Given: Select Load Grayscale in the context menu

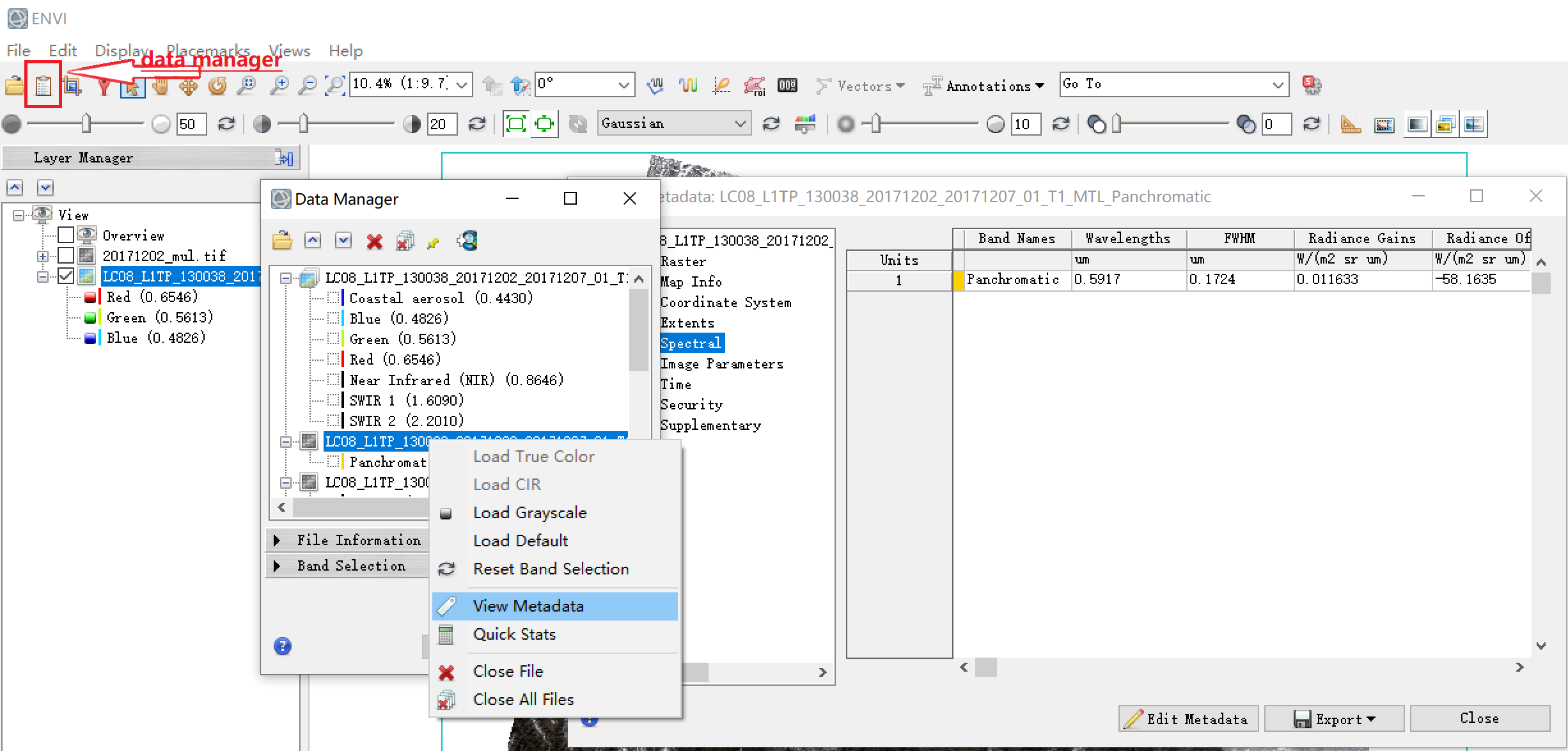Looking at the screenshot, I should coord(529,512).
